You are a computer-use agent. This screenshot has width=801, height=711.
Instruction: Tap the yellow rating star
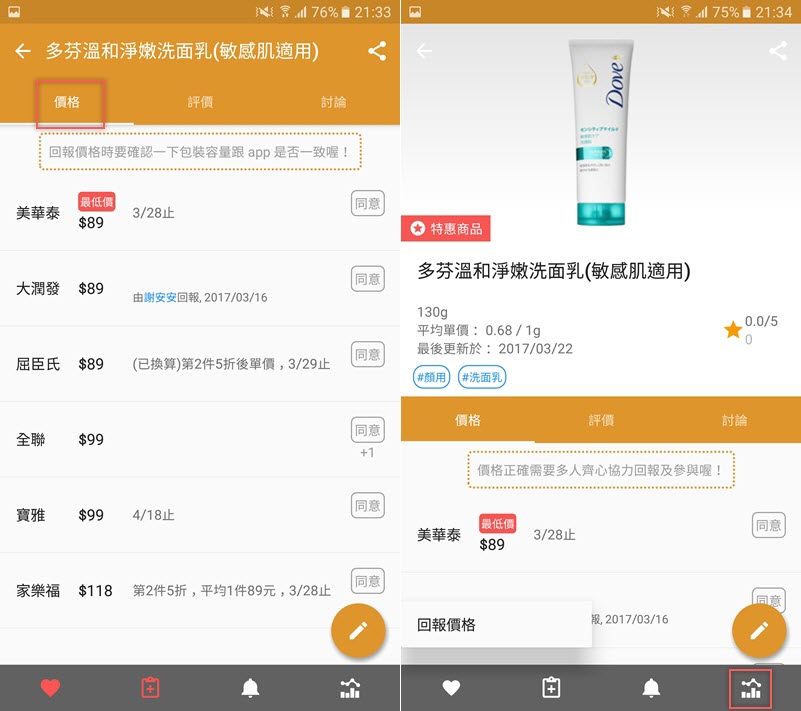tap(733, 329)
